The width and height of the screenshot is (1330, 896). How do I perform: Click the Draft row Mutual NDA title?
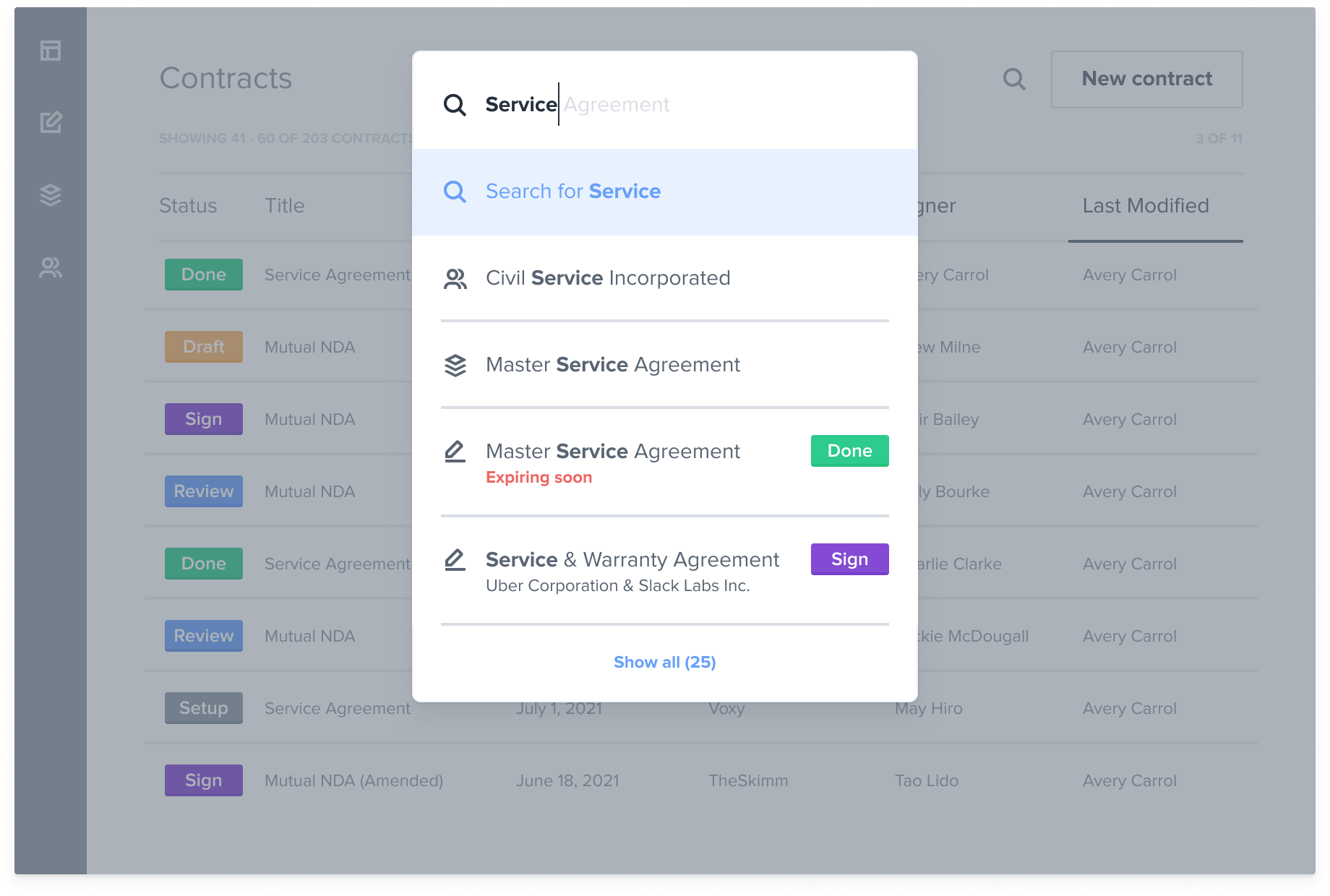pos(310,348)
